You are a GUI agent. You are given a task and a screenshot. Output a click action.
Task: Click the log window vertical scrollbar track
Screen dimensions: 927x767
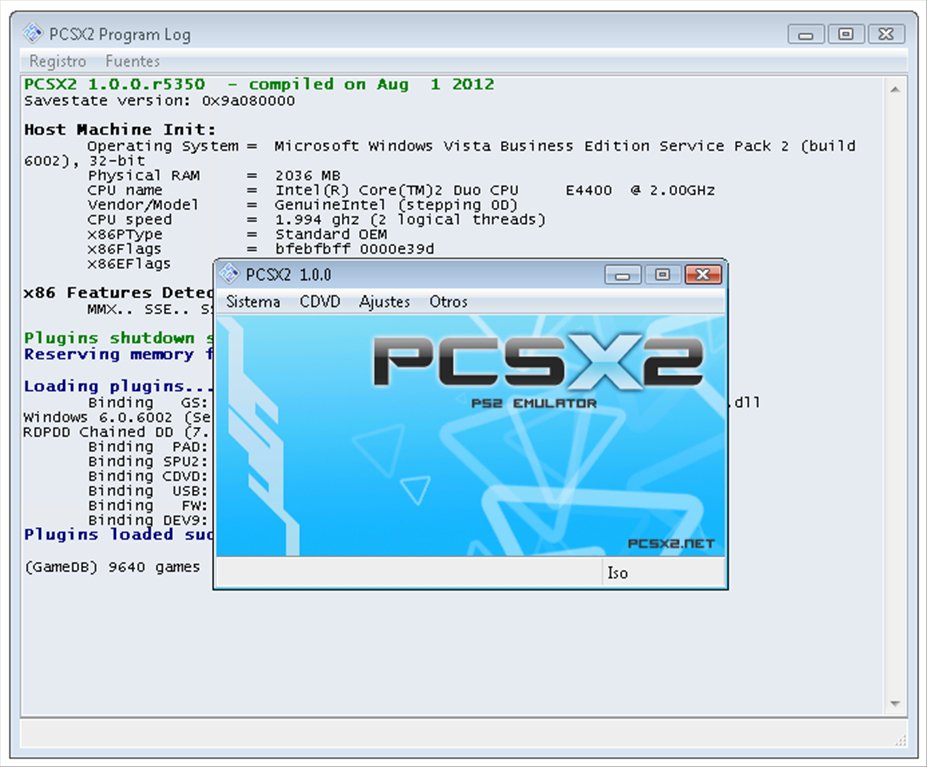pos(896,400)
